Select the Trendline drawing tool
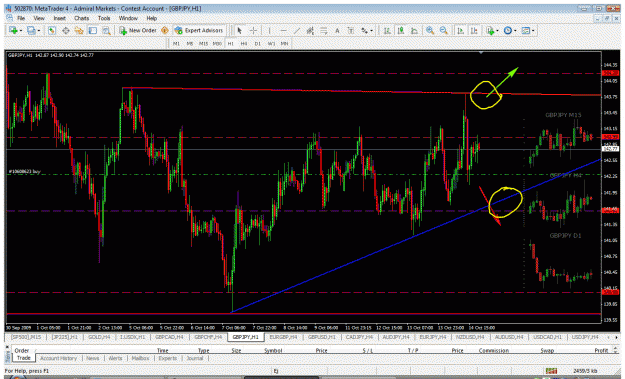625x379 pixels. coord(297,30)
